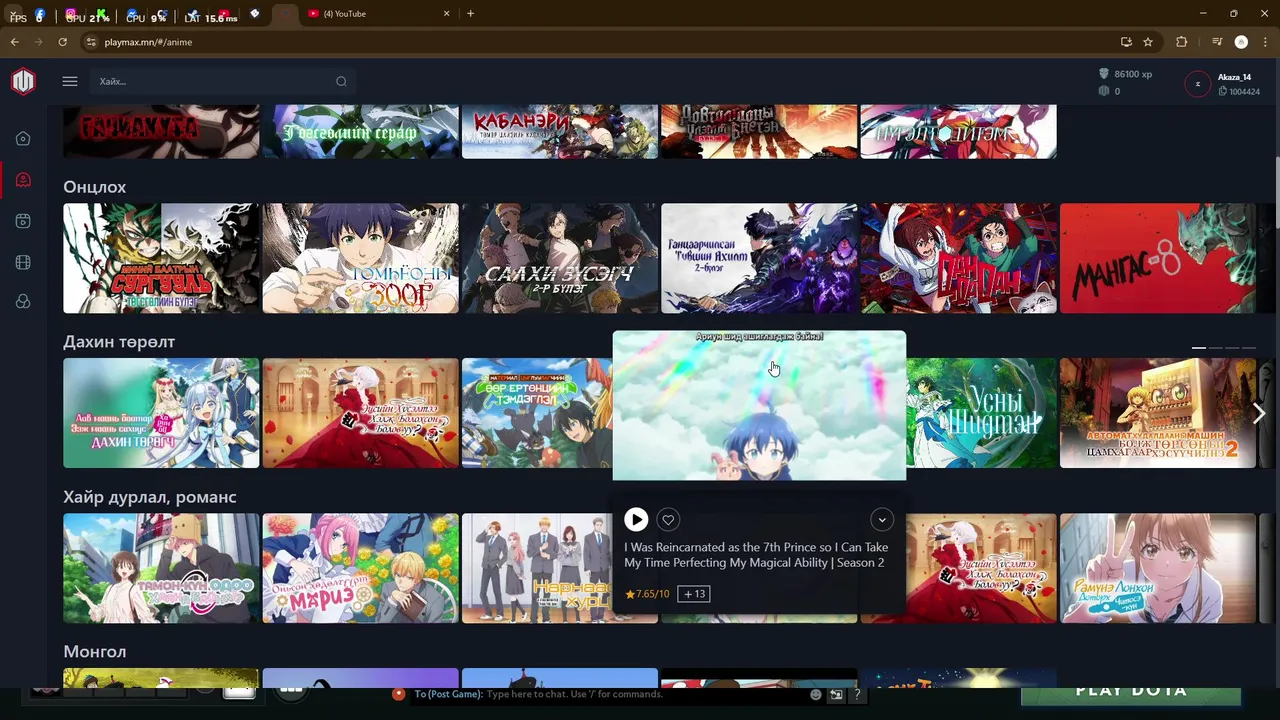
Task: Open the hamburger menu beside the search box
Action: click(69, 82)
